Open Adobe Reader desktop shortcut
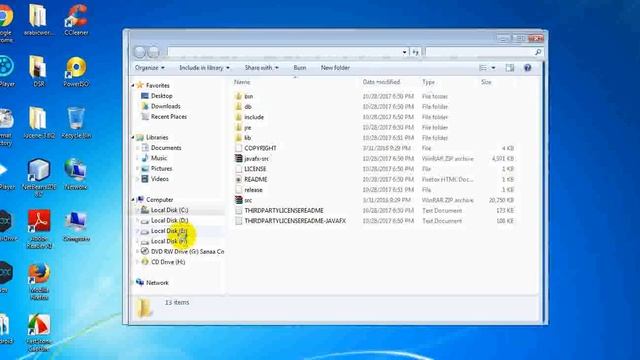This screenshot has height=360, width=640. pos(39,229)
